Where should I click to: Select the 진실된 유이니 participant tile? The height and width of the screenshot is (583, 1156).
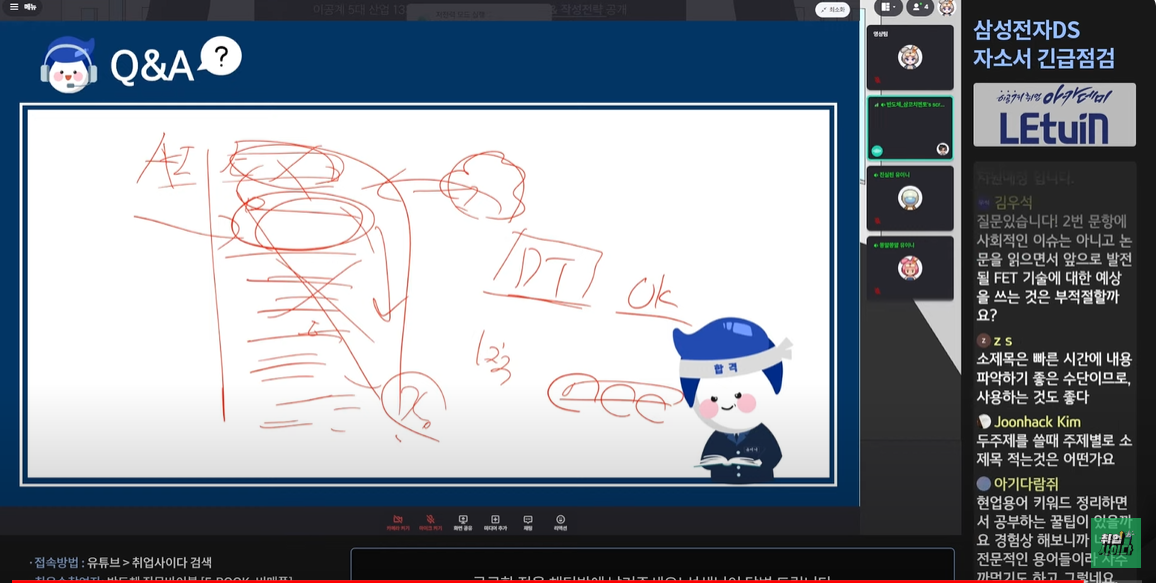tap(909, 198)
